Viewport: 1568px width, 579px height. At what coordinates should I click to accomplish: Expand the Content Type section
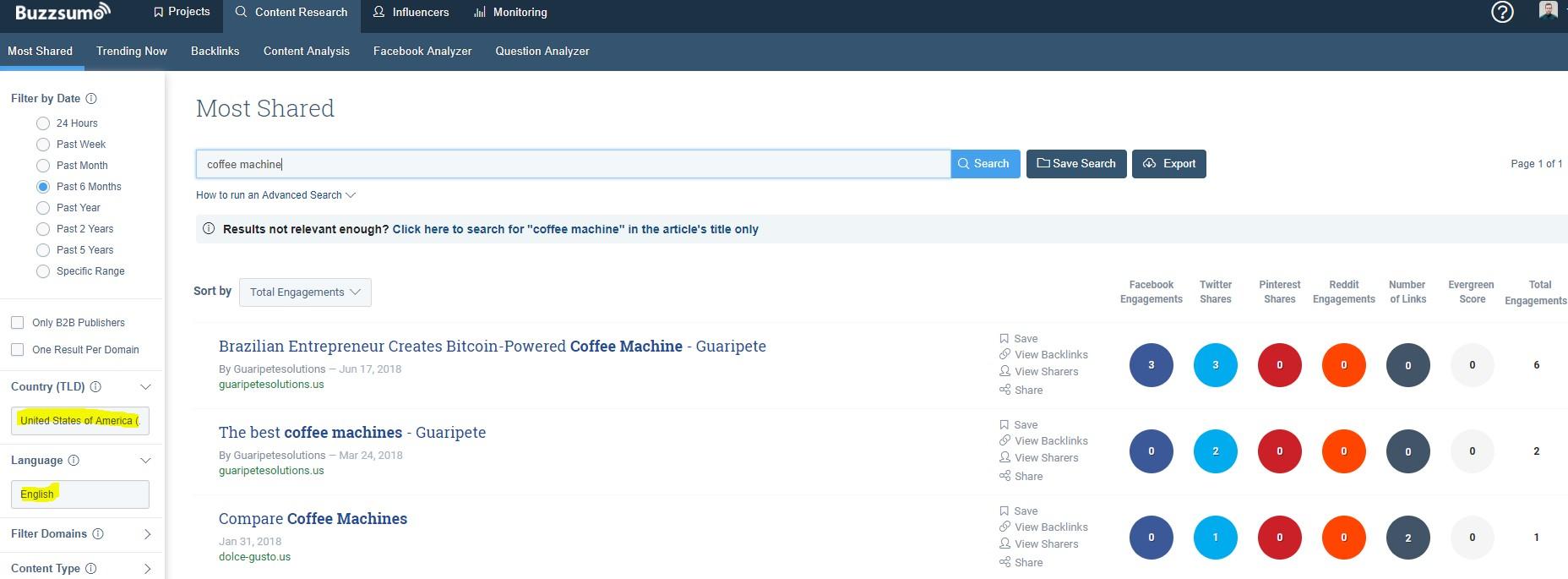(147, 569)
